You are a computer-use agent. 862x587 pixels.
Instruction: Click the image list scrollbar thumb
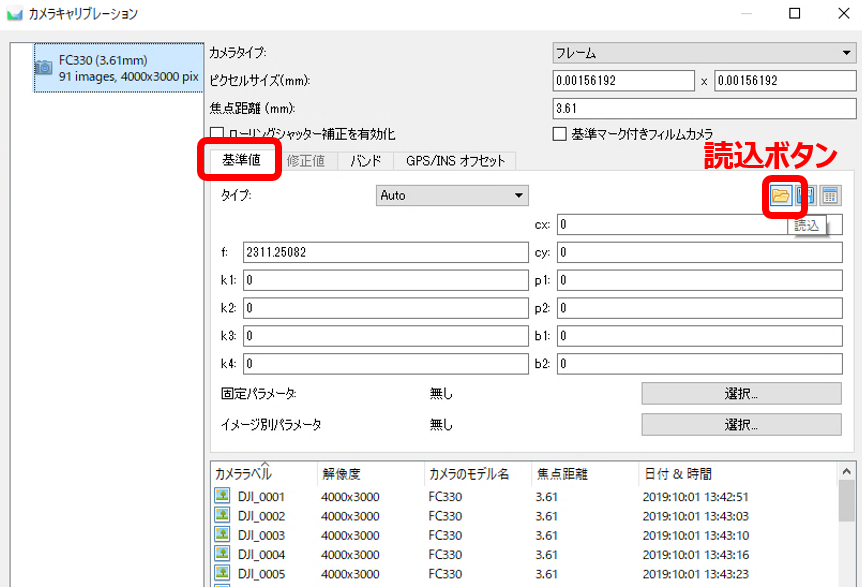click(846, 501)
